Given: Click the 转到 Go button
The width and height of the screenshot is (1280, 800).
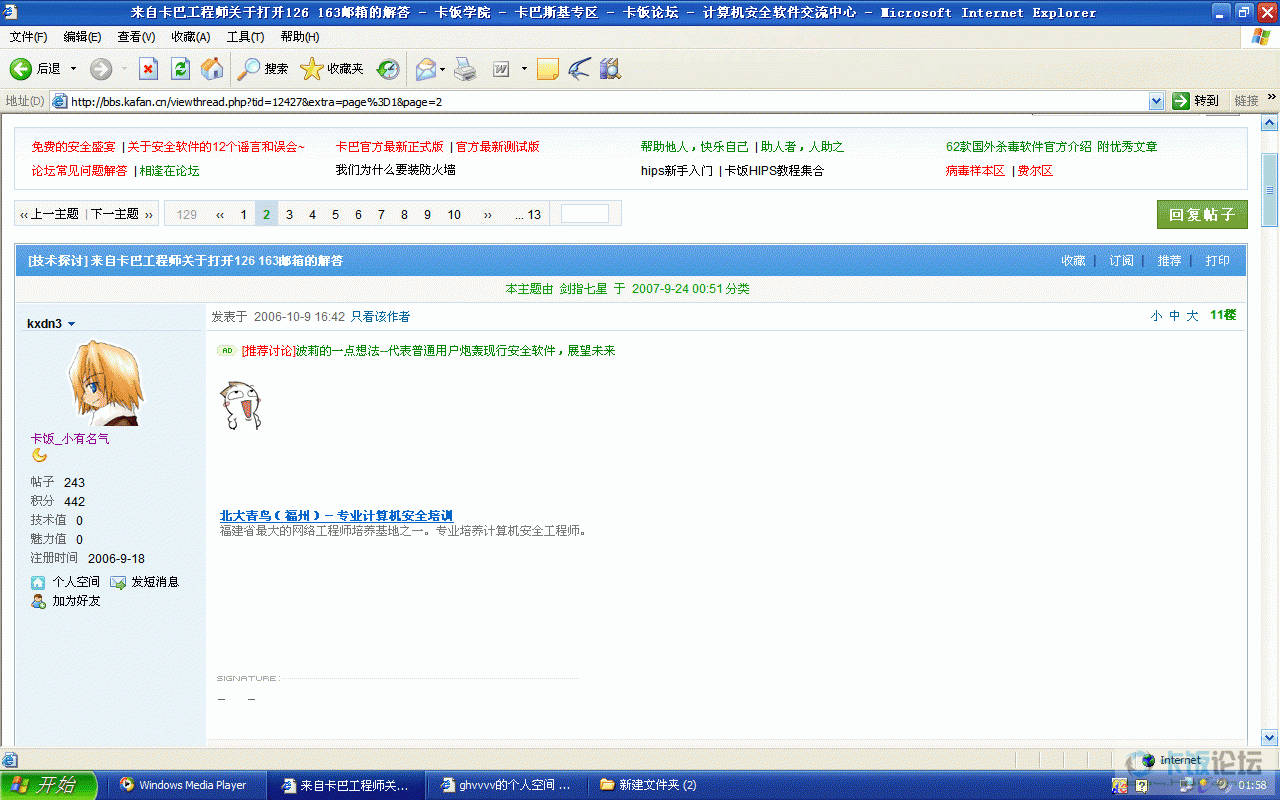Looking at the screenshot, I should click(1196, 101).
